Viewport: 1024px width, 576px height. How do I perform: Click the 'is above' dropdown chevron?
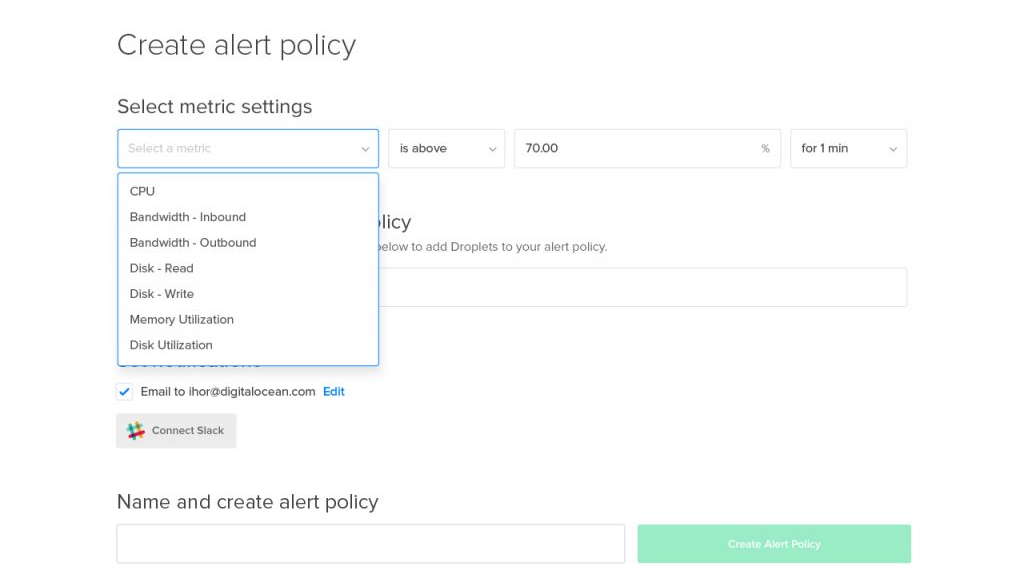click(492, 149)
